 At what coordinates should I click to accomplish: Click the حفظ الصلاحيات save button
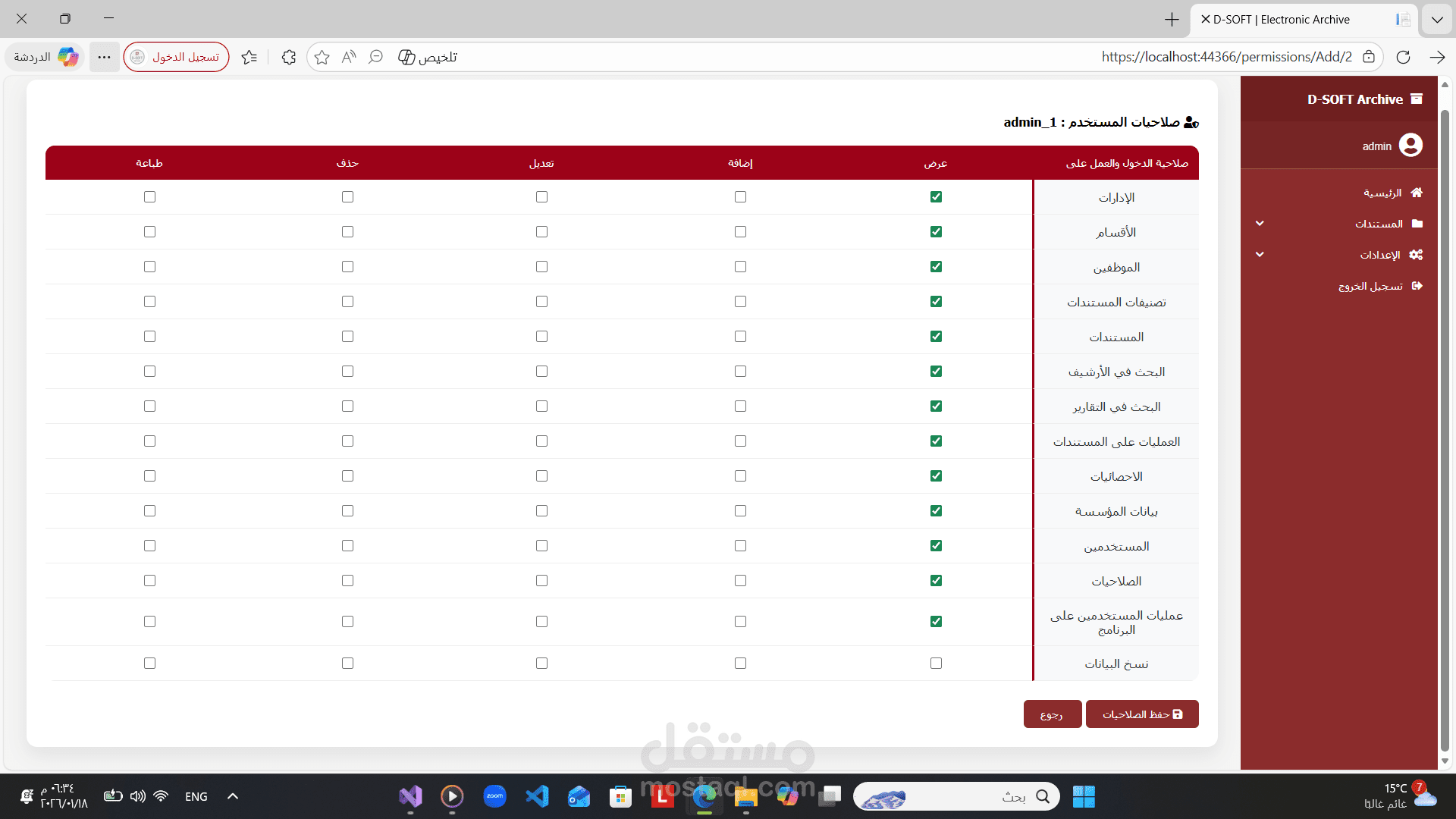coord(1142,714)
